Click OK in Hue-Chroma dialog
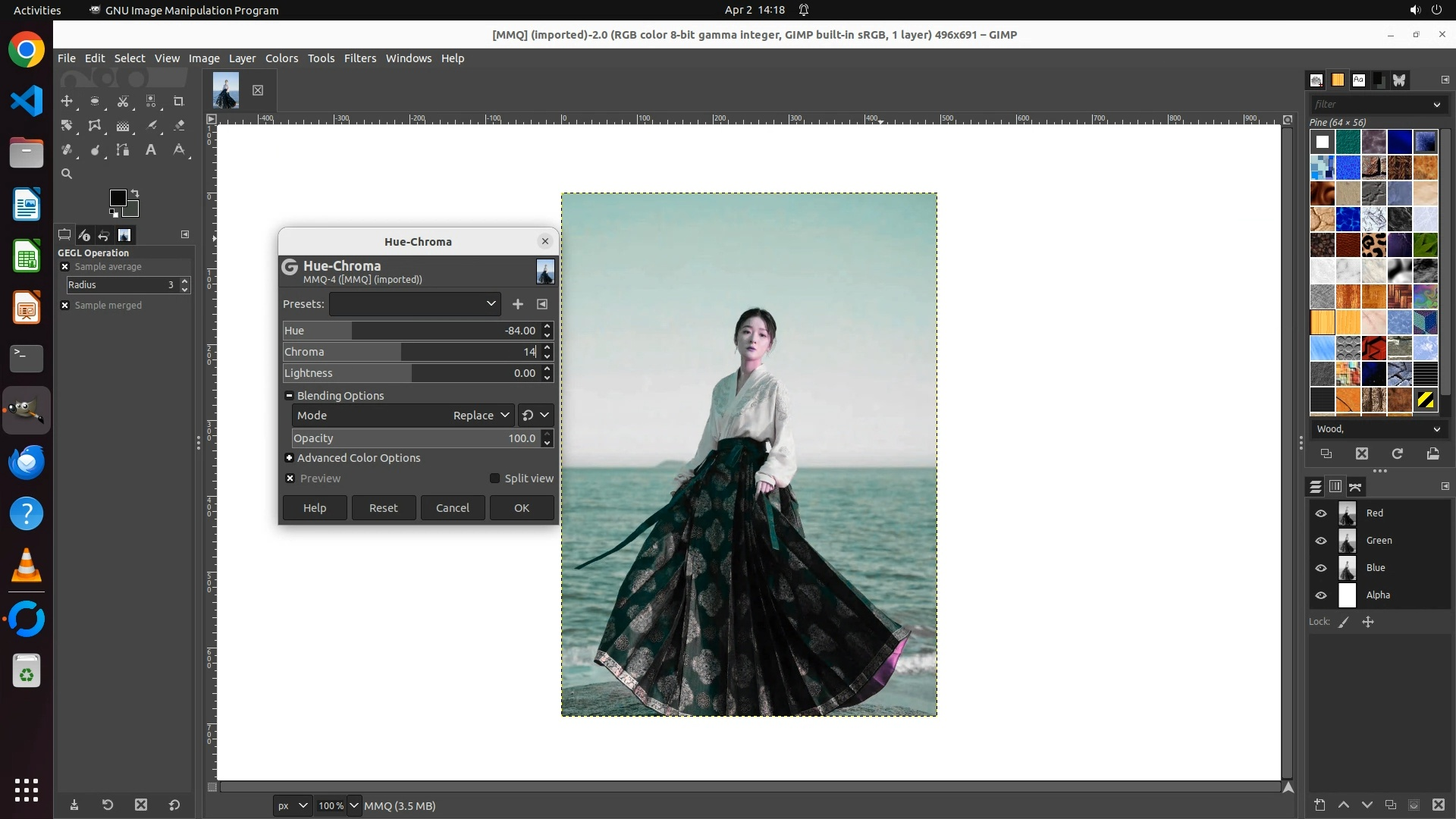This screenshot has width=1456, height=819. coord(522,508)
